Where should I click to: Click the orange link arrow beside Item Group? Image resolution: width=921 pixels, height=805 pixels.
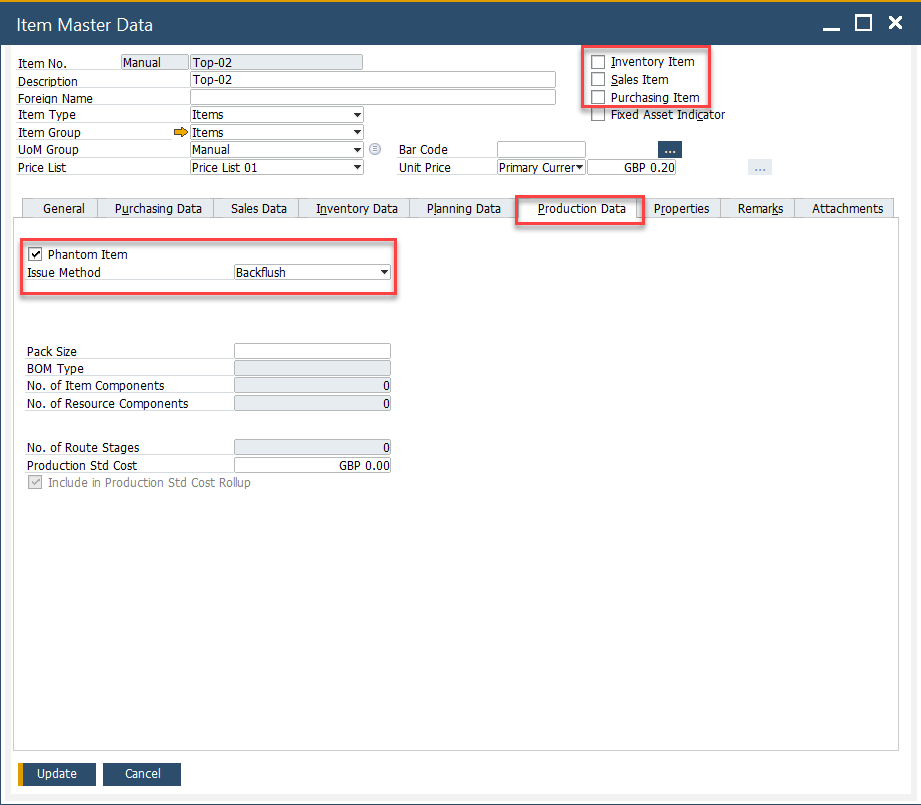(x=180, y=132)
